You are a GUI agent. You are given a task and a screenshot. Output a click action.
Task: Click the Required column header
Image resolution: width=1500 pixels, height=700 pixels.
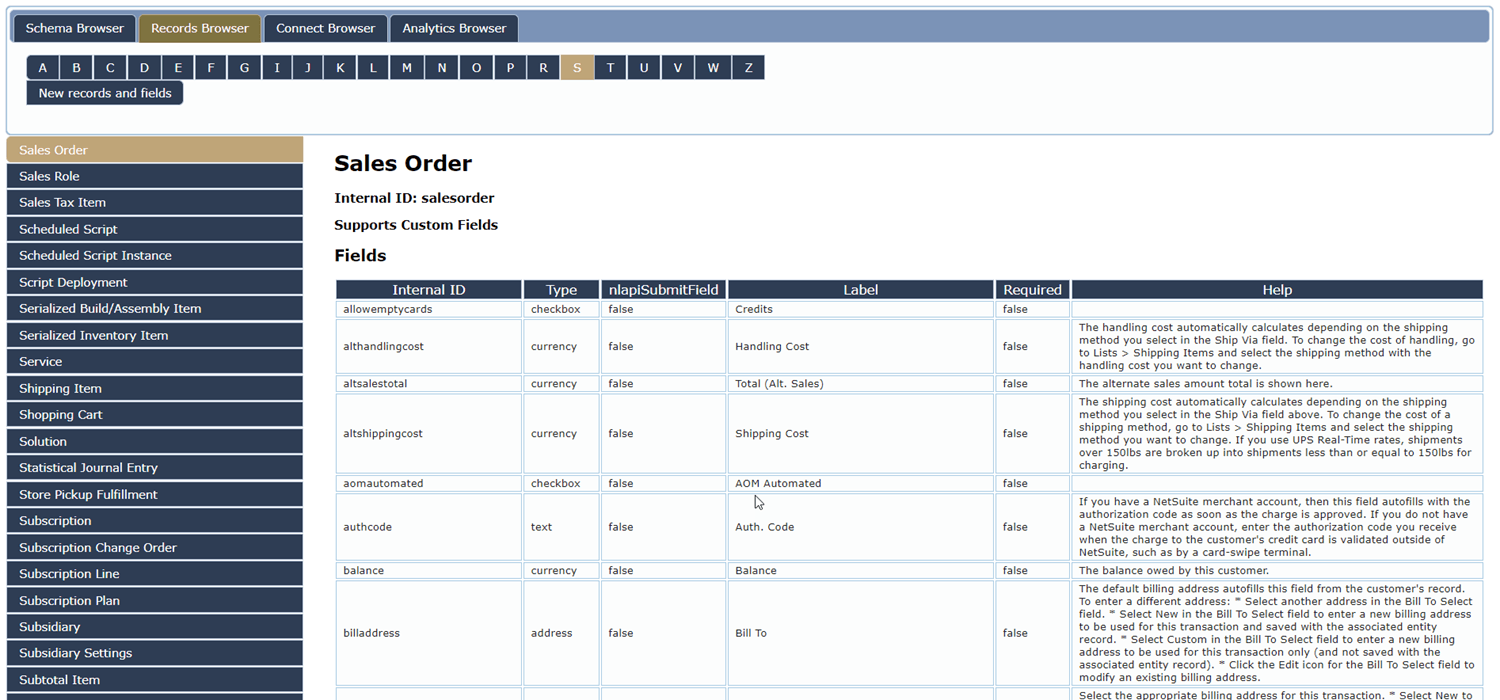(x=1032, y=290)
